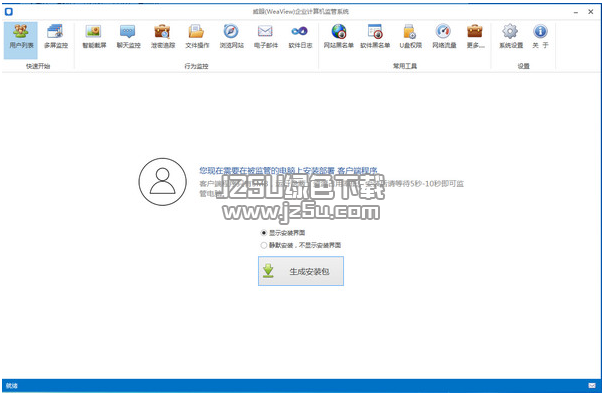Click the 客户端程序 blue heading link
This screenshot has width=602, height=394.
pyautogui.click(x=357, y=171)
